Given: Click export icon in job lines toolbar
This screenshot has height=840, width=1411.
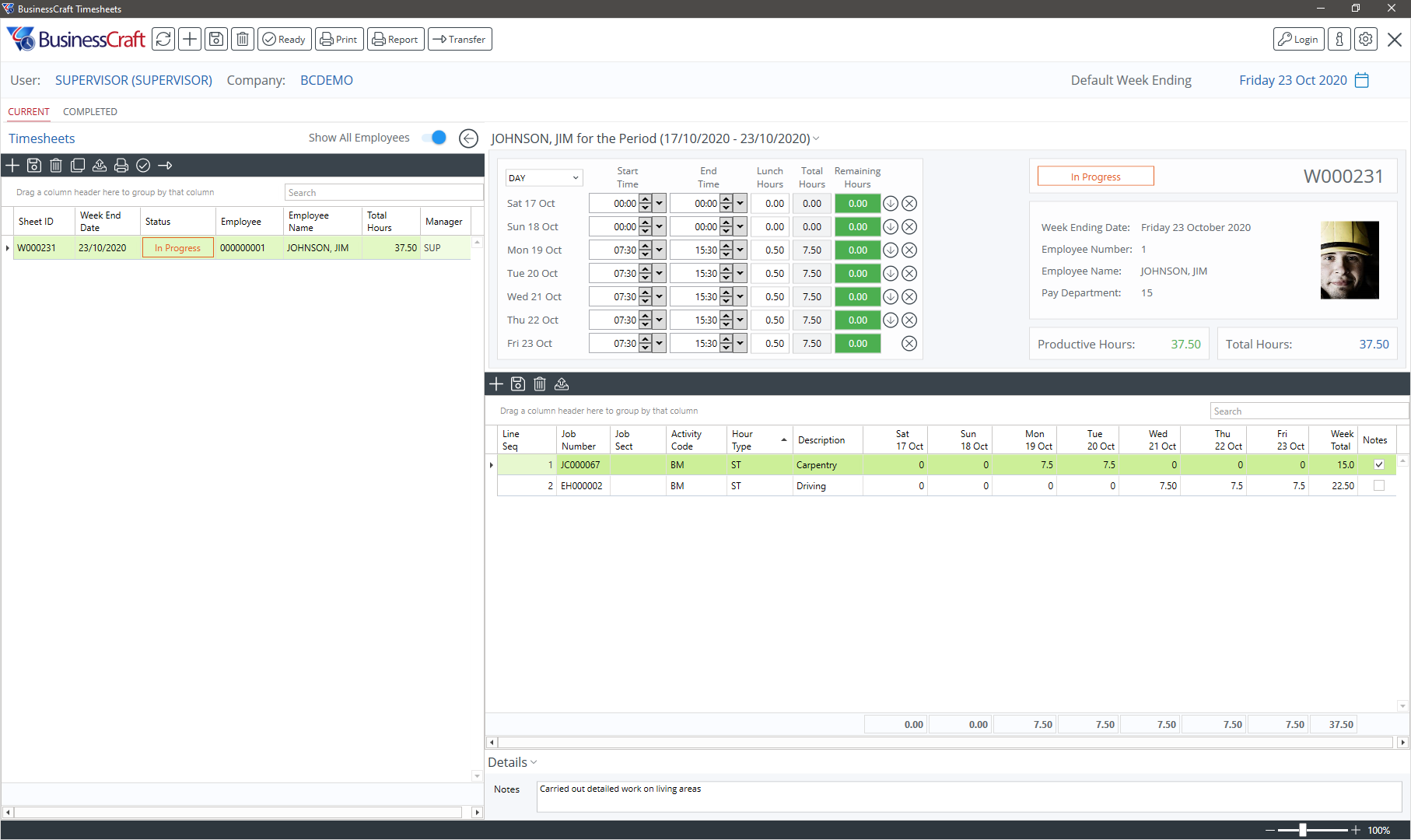Looking at the screenshot, I should [562, 383].
